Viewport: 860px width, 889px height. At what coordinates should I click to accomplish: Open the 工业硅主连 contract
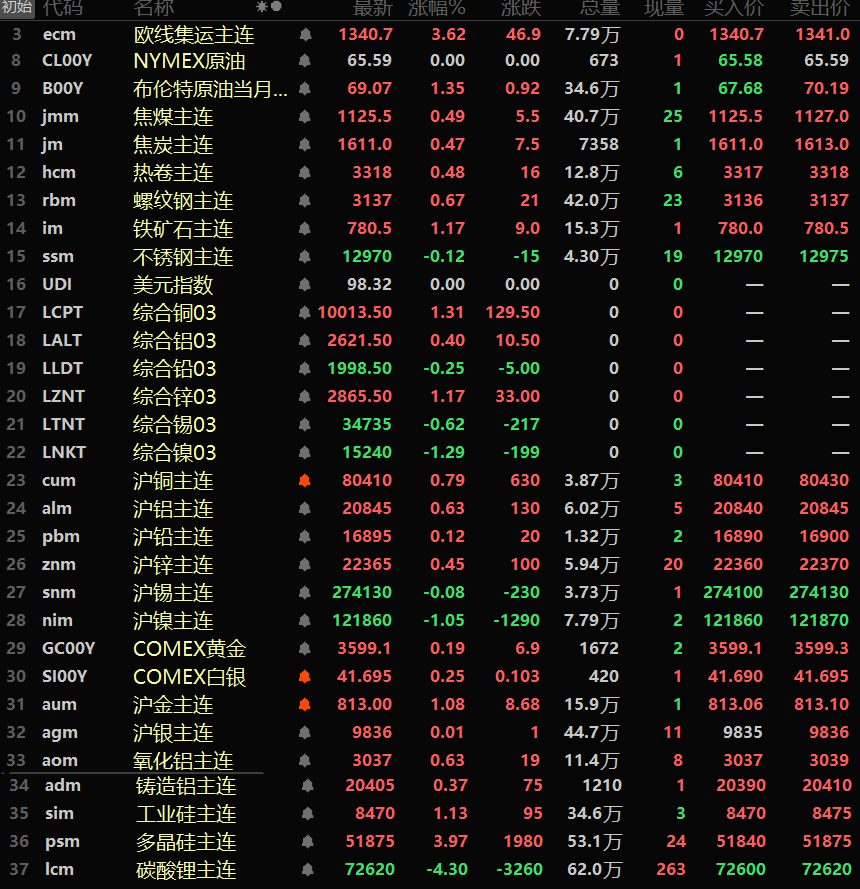(x=186, y=814)
